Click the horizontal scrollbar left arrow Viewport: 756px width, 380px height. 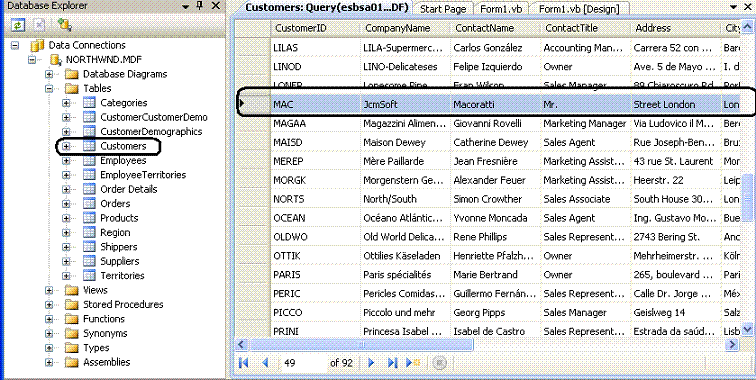(243, 344)
